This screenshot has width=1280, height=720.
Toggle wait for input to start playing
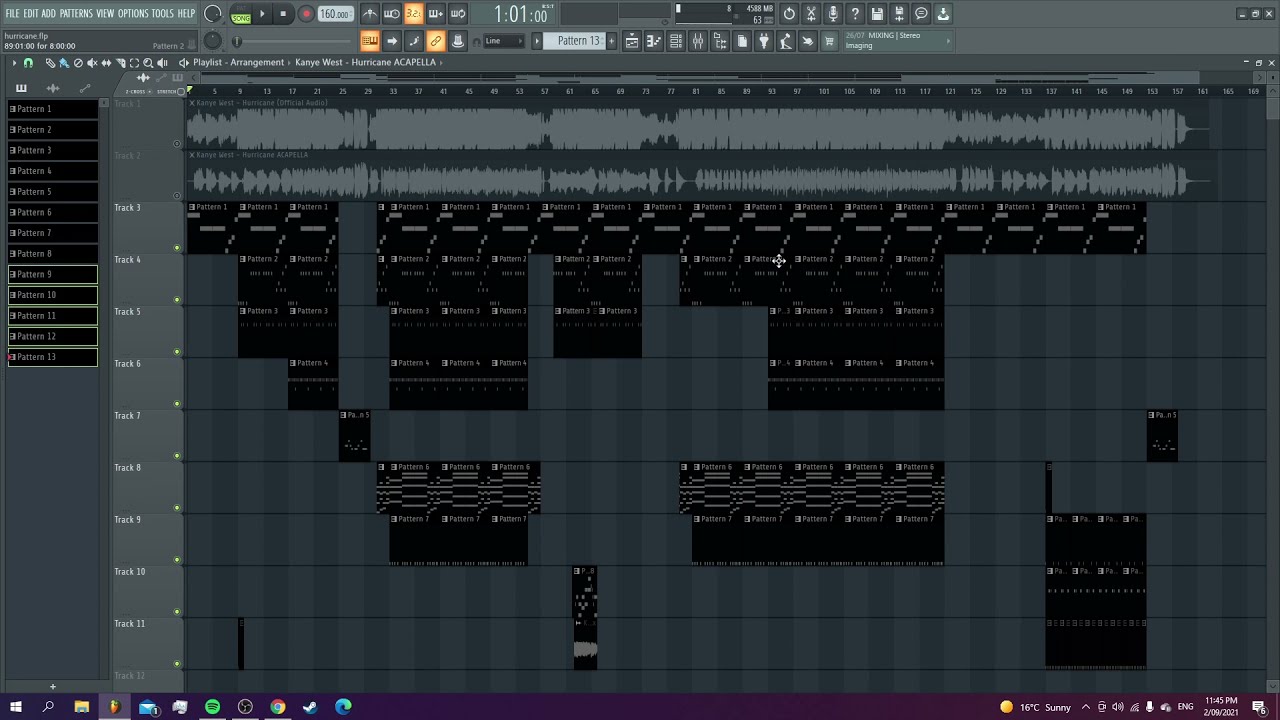click(x=392, y=14)
